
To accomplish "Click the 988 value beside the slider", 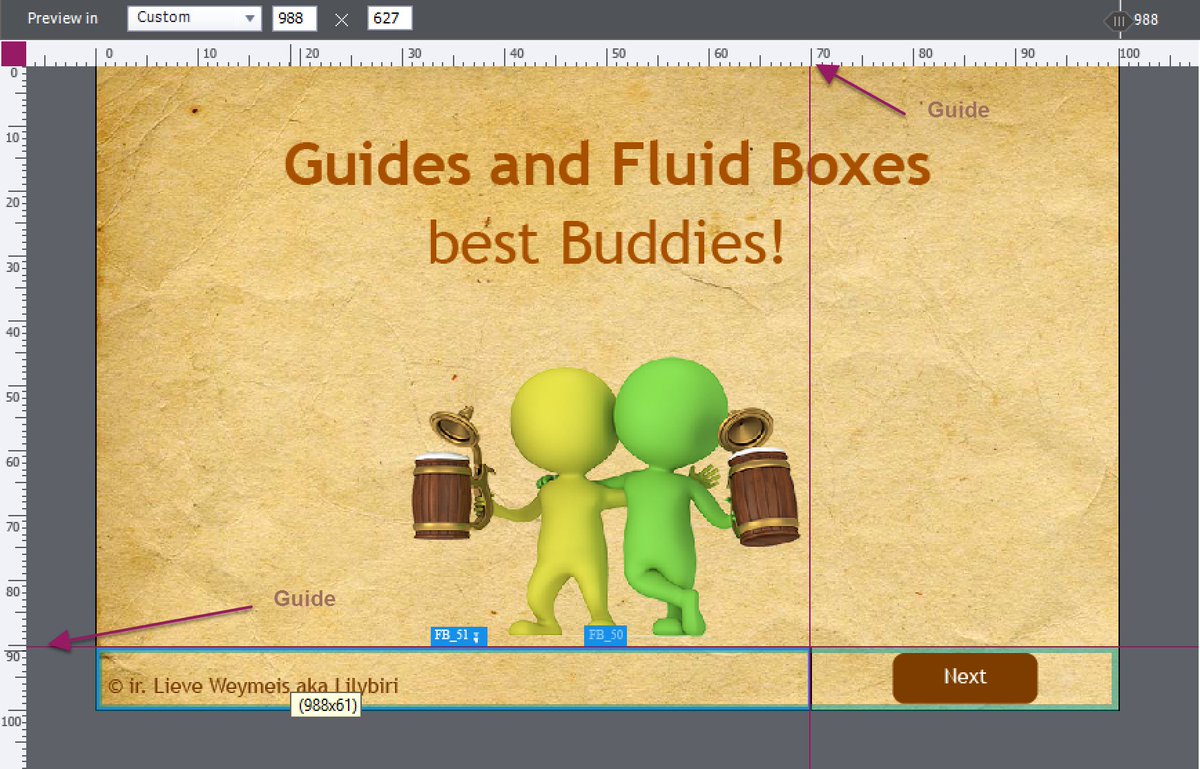I will [x=1146, y=20].
